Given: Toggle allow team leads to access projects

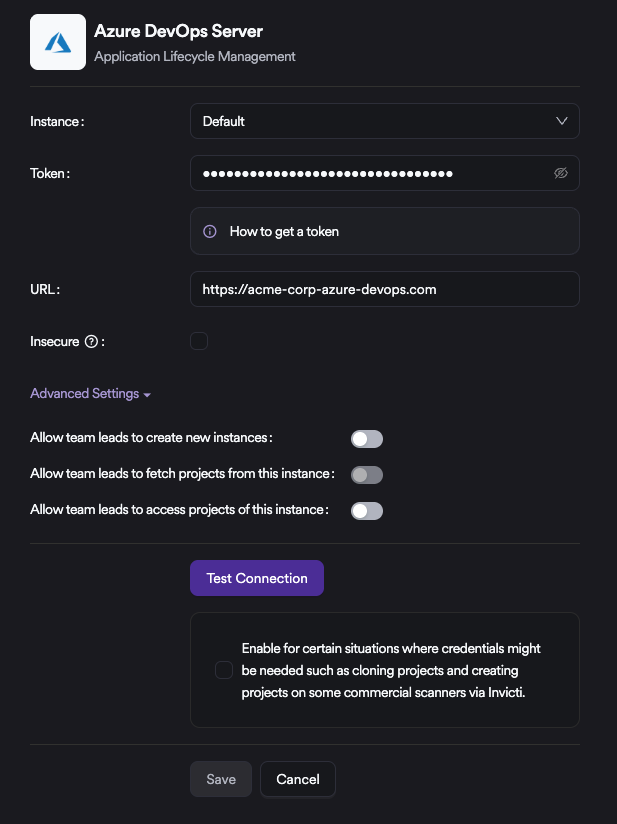Looking at the screenshot, I should tap(367, 511).
